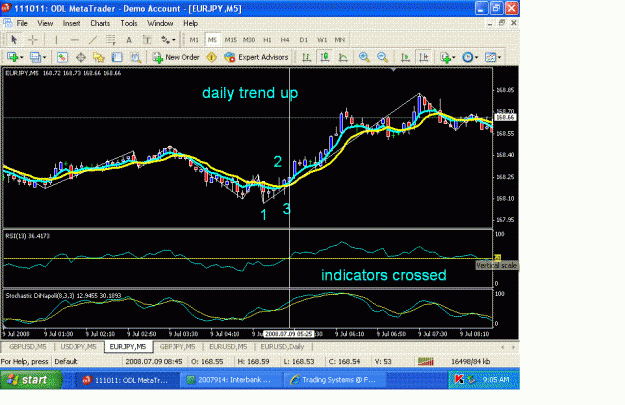Image resolution: width=625 pixels, height=405 pixels.
Task: Show the Terminal window icon
Action: (117, 57)
